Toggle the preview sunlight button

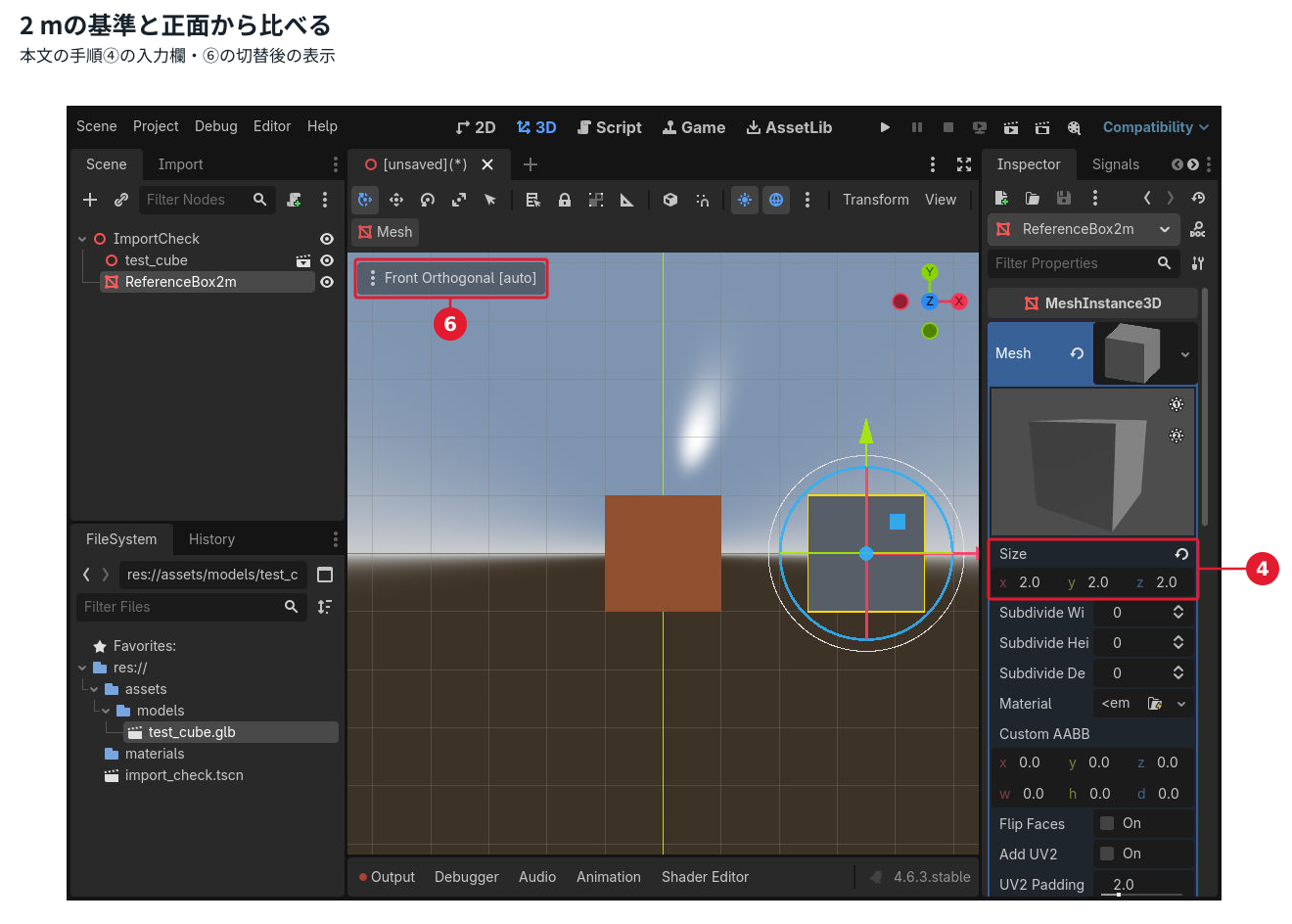(x=745, y=200)
